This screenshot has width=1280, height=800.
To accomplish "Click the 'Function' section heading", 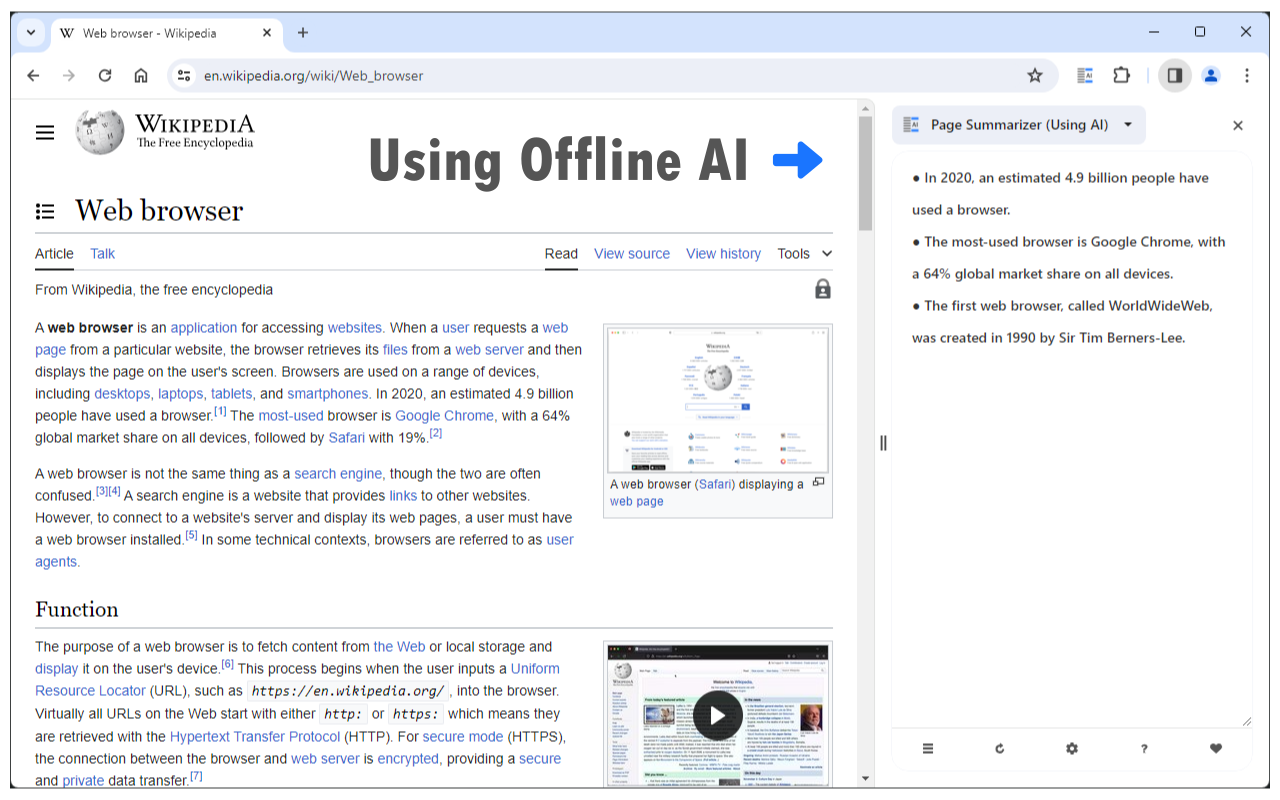I will 77,609.
